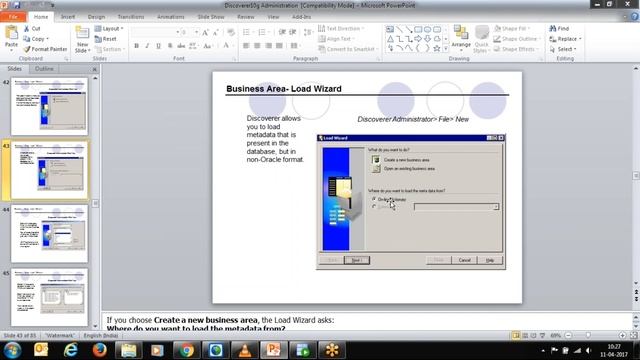Switch to the Design ribbon tab
This screenshot has width=640, height=360.
pos(96,17)
